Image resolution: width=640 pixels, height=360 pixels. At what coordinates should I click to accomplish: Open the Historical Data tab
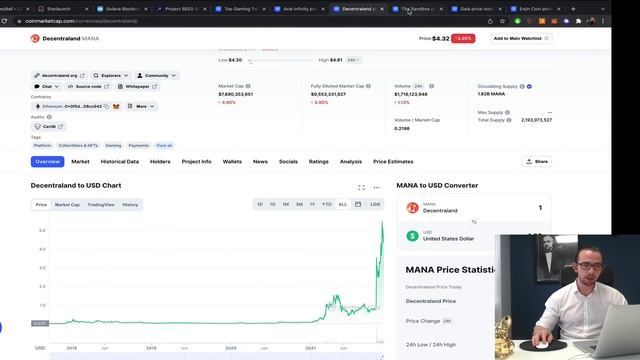pos(120,162)
